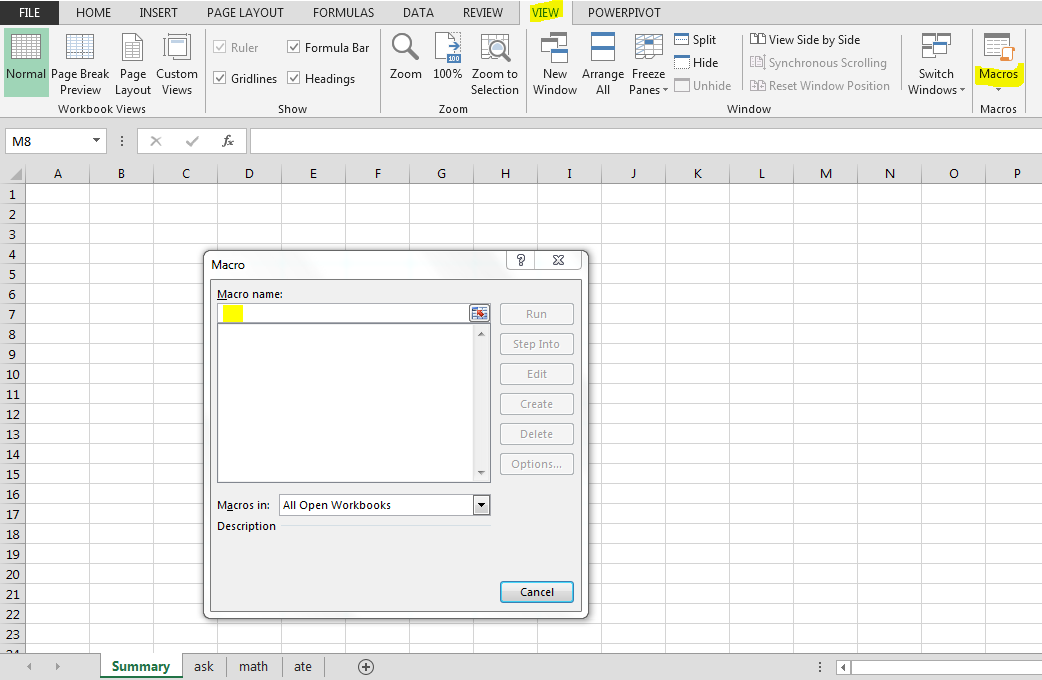Image resolution: width=1042 pixels, height=680 pixels.
Task: Switch to the POWERPIVOT tab
Action: point(624,13)
